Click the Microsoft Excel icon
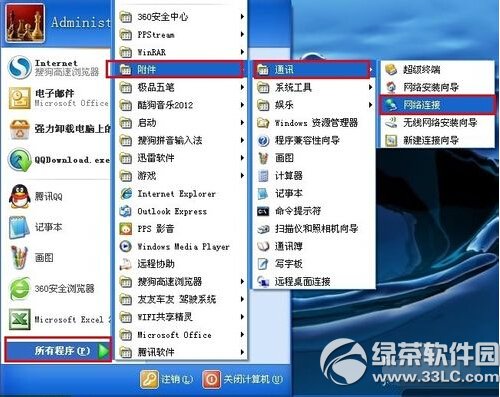This screenshot has width=500, height=397. (19, 319)
